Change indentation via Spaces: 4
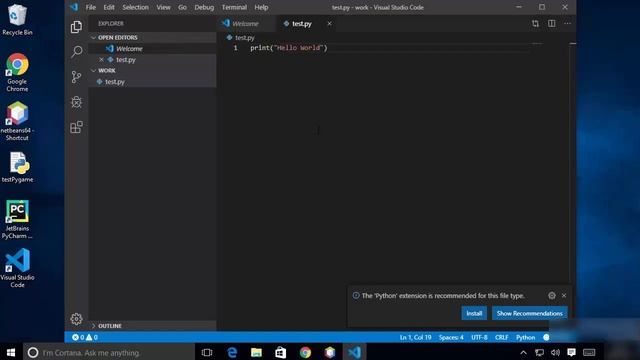 [451, 337]
